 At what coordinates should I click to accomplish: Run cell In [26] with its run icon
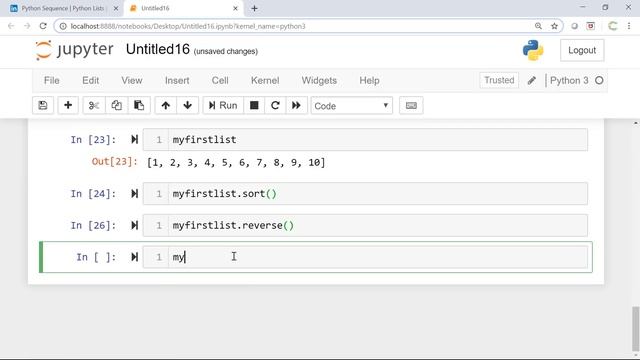coord(134,225)
